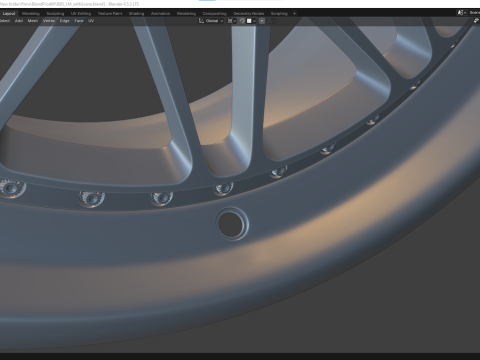
Task: Open the proportional editing falloff dropdown
Action: click(271, 21)
